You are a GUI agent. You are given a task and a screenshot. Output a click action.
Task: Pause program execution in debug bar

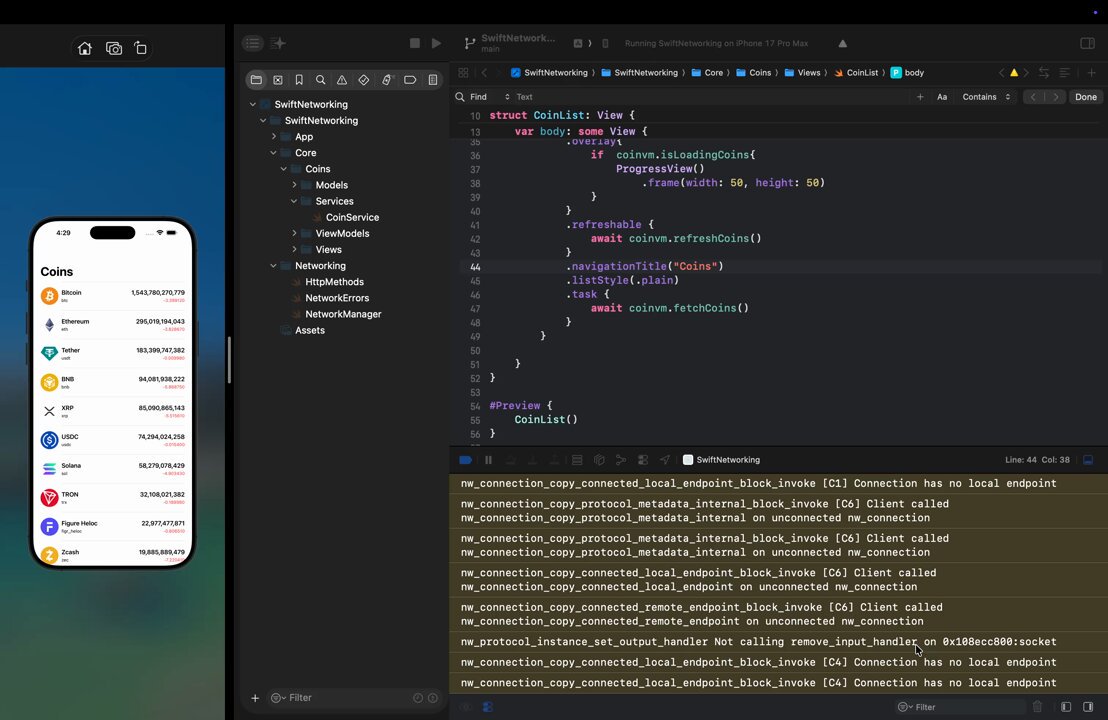[488, 460]
